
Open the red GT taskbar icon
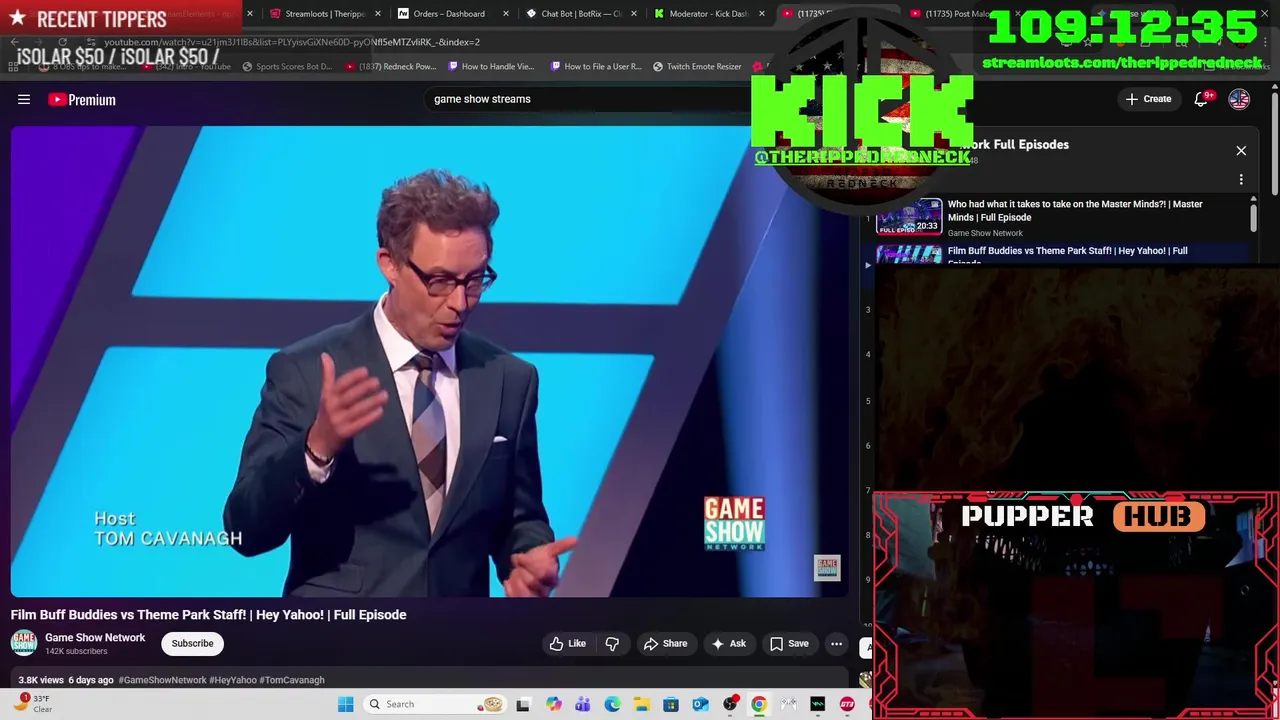[x=847, y=704]
